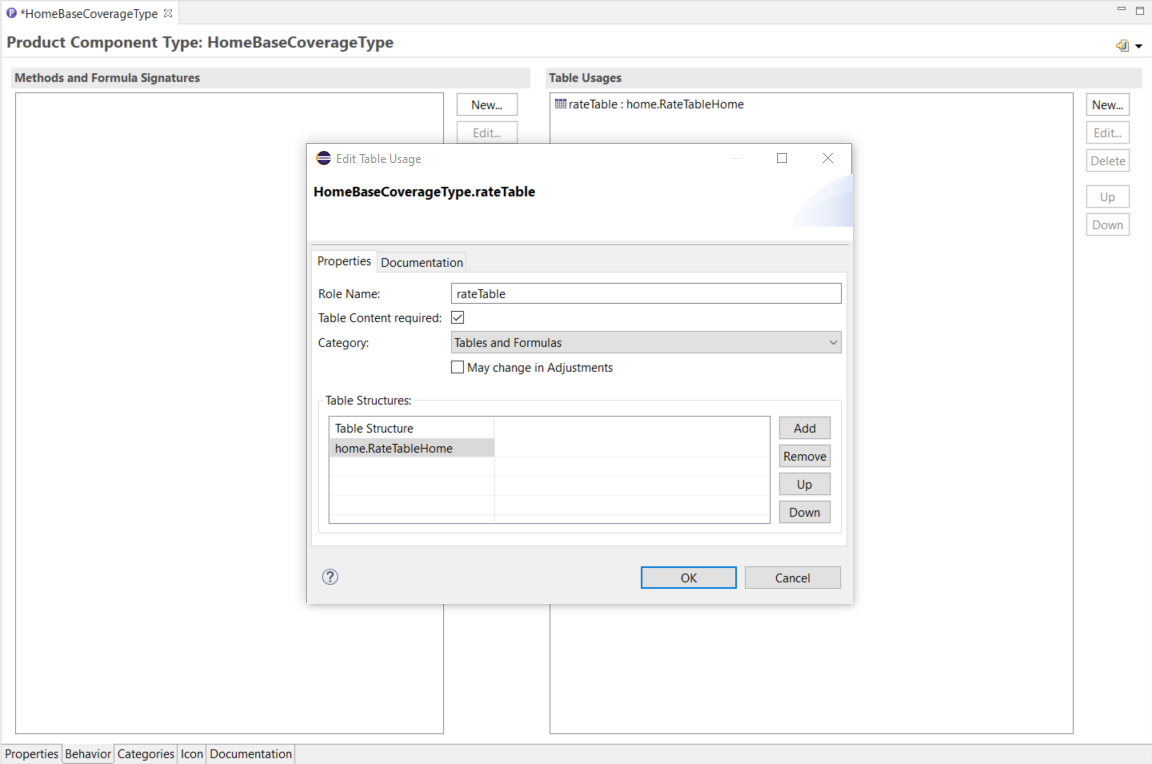Click the help question mark icon
1152x764 pixels.
(x=330, y=577)
